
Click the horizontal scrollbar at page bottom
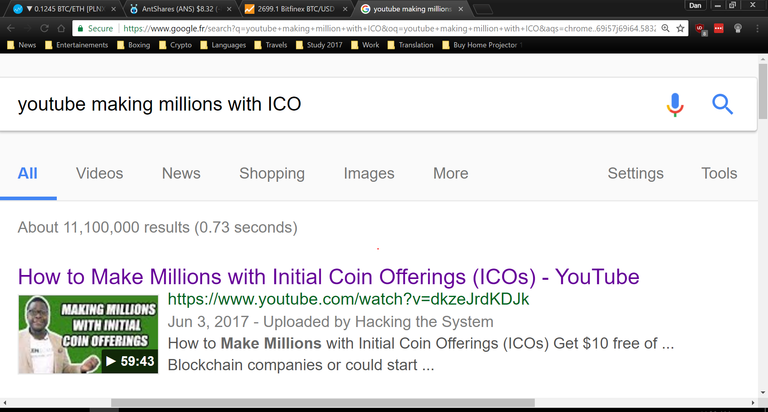300,404
